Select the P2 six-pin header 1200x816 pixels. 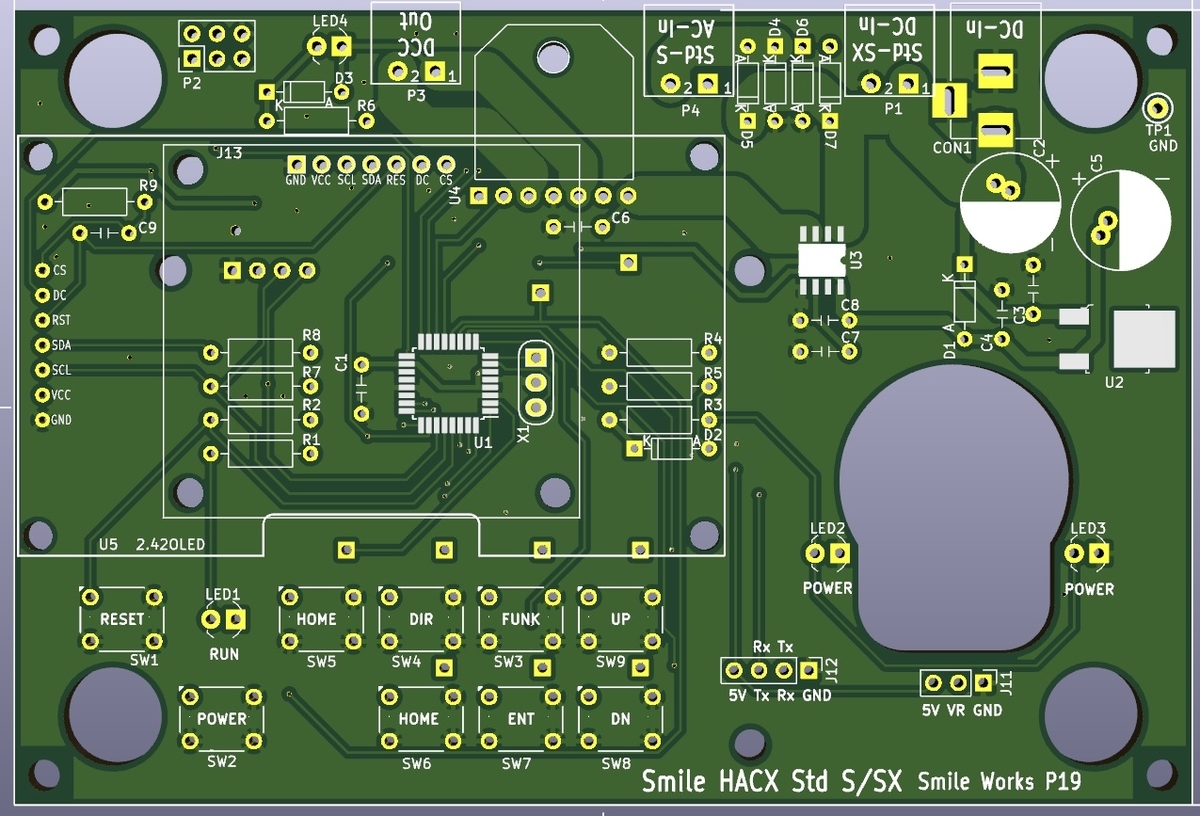pos(217,47)
